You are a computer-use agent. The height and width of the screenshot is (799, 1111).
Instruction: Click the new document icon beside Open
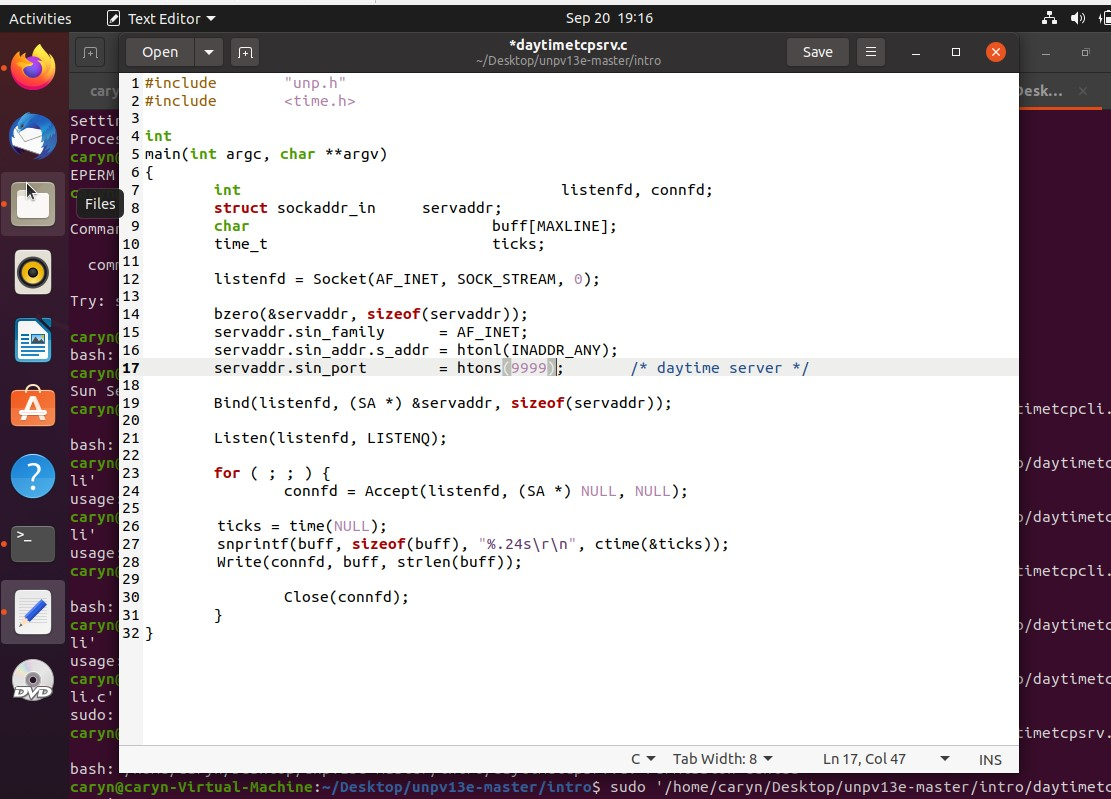tap(244, 52)
